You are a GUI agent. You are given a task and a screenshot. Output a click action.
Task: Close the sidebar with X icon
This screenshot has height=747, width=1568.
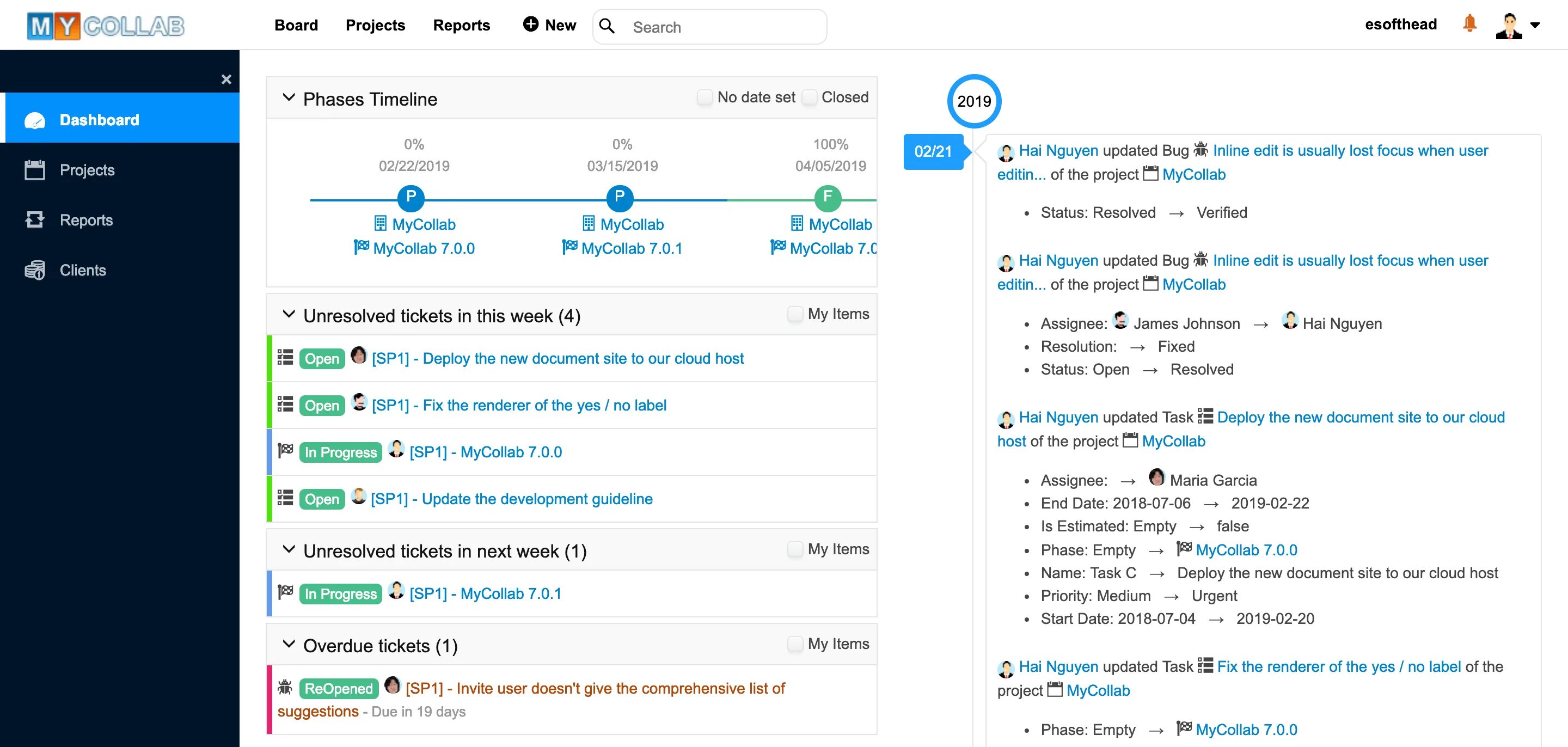click(x=226, y=79)
